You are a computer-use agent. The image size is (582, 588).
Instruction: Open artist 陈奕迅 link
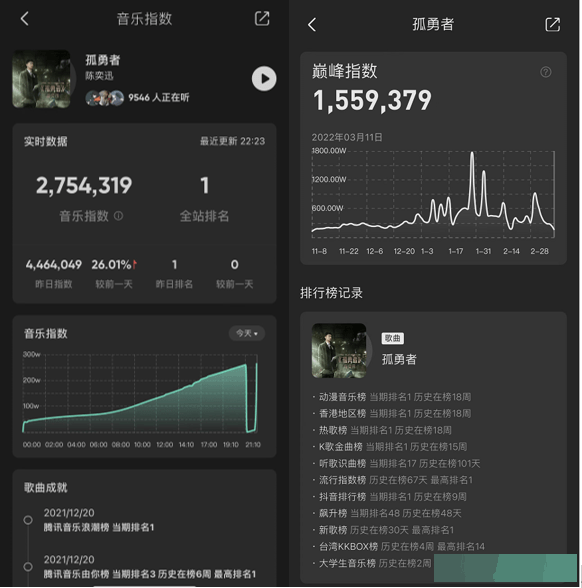coord(99,76)
